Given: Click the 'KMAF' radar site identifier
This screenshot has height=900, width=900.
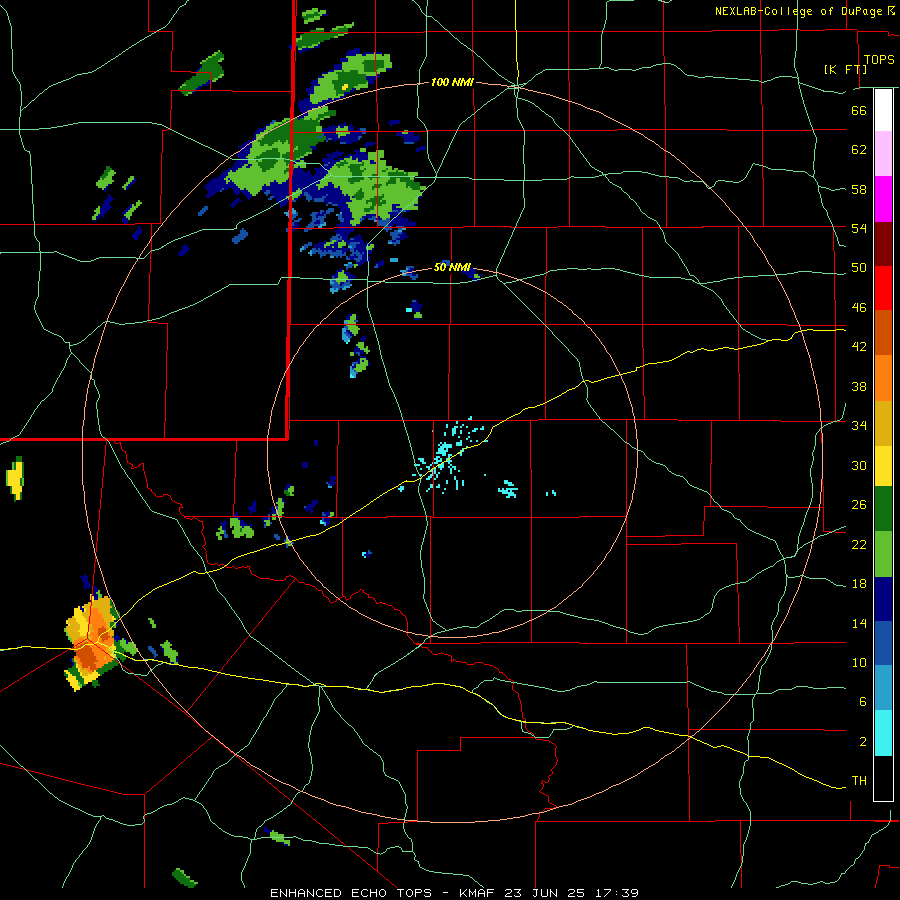Looking at the screenshot, I should [478, 893].
